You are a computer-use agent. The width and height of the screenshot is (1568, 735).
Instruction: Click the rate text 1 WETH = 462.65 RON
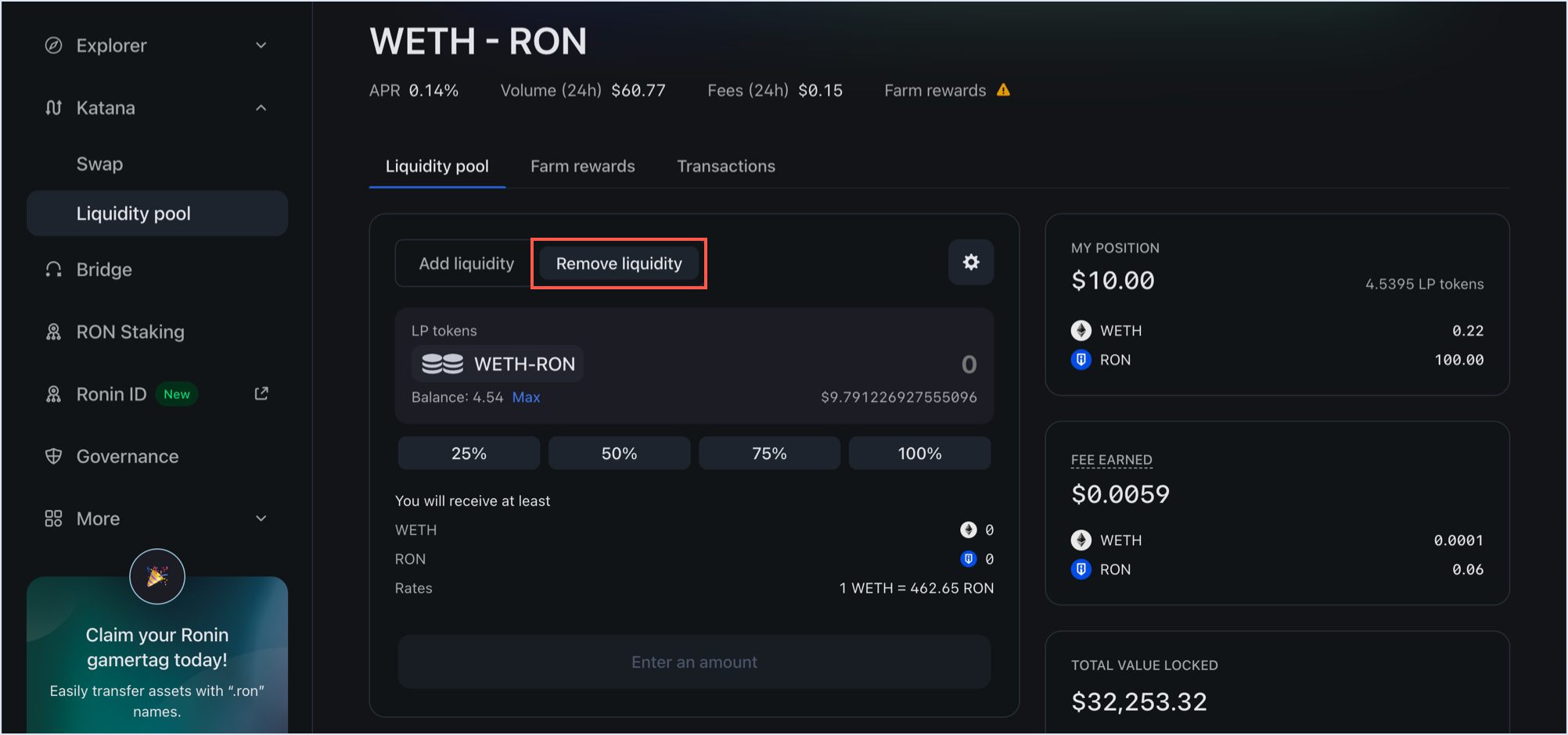tap(916, 588)
